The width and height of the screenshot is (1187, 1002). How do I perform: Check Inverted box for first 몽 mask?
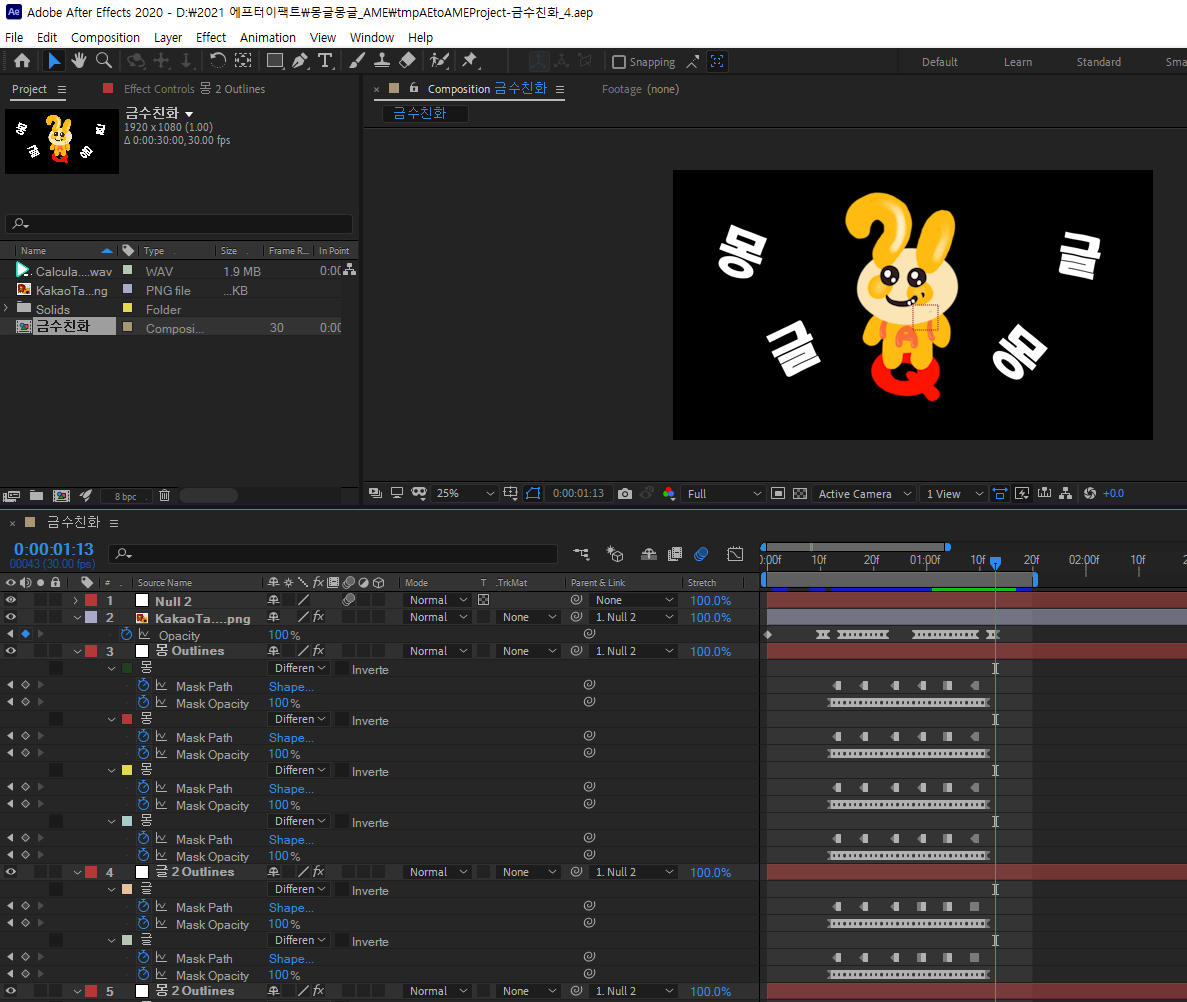pos(342,669)
